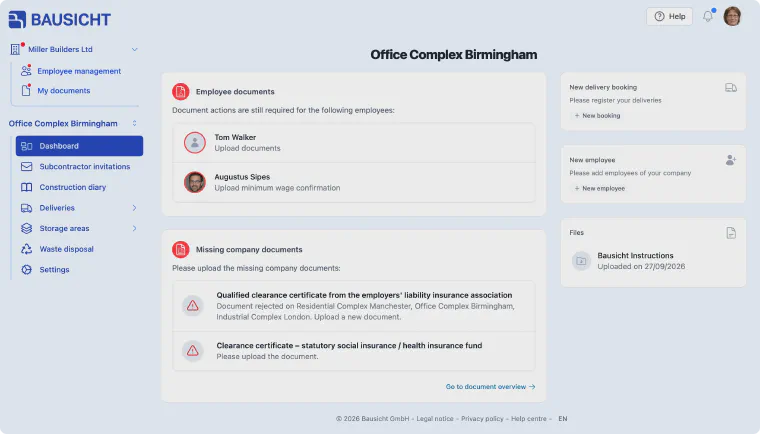Viewport: 760px width, 434px height.
Task: Click the New employee button with plus
Action: click(x=600, y=188)
